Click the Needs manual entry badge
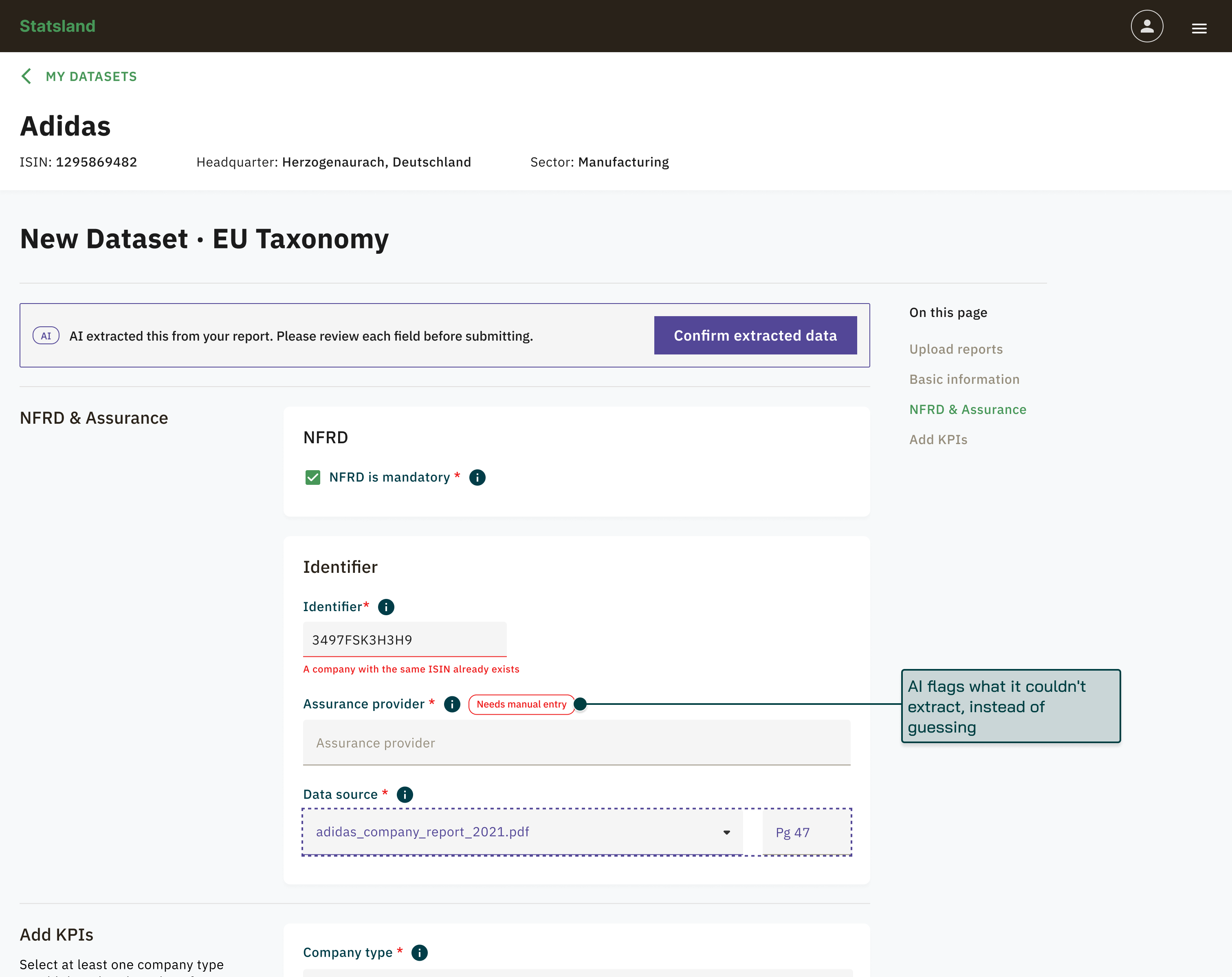 (x=521, y=704)
